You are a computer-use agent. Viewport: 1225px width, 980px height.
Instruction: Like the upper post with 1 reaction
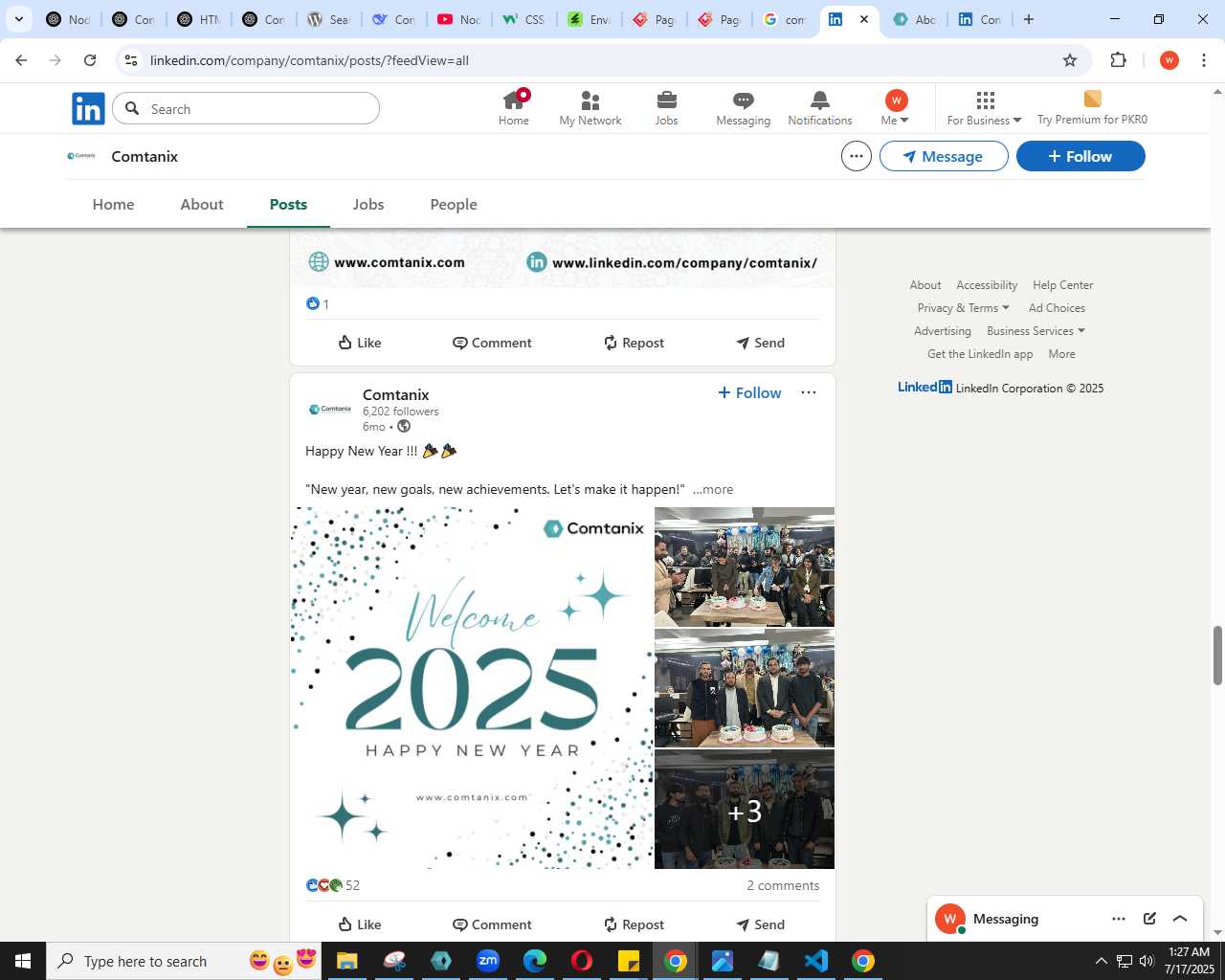(x=360, y=343)
